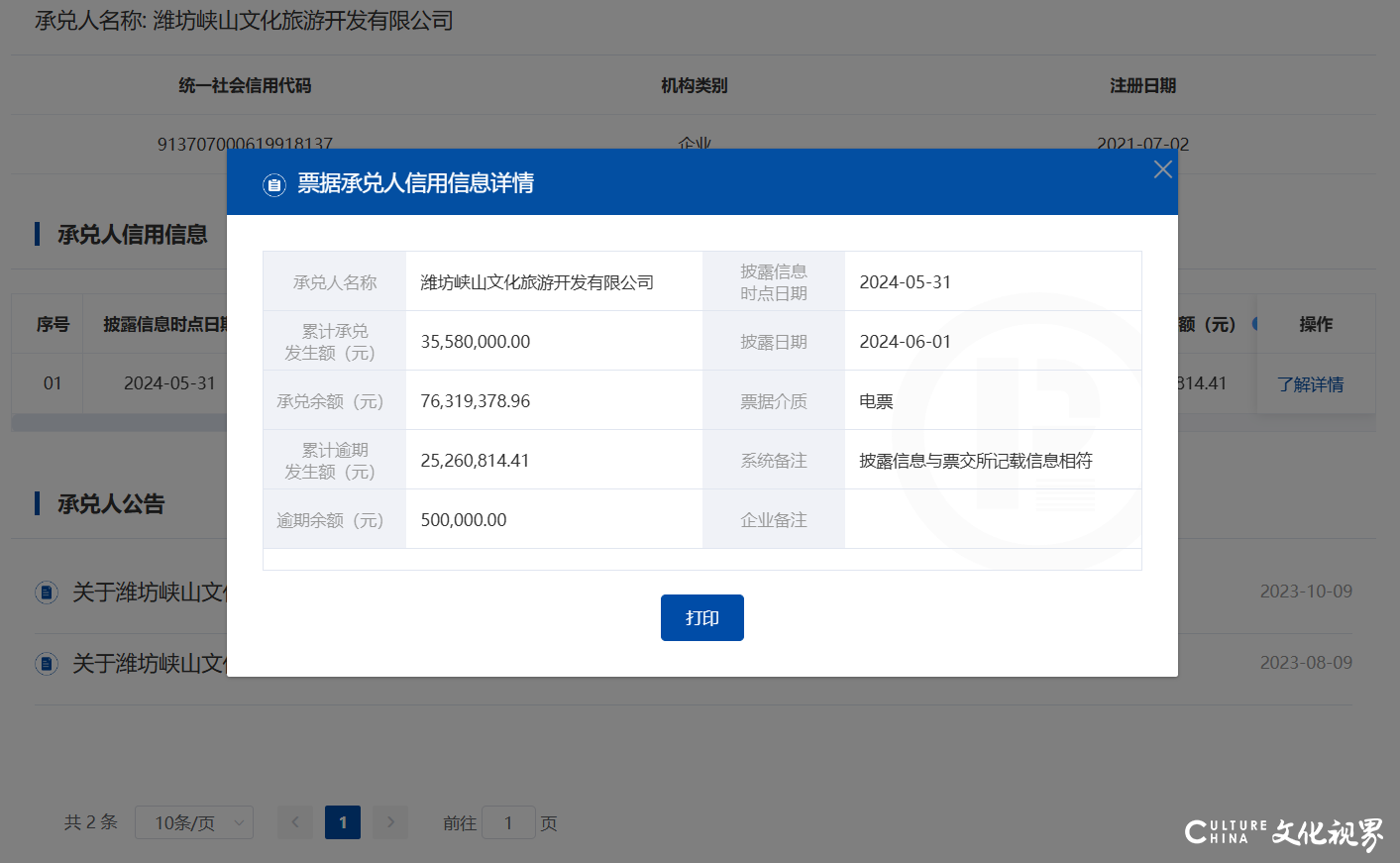The image size is (1400, 863).
Task: Open the announcement dated 2023-10-09
Action: [x=149, y=593]
